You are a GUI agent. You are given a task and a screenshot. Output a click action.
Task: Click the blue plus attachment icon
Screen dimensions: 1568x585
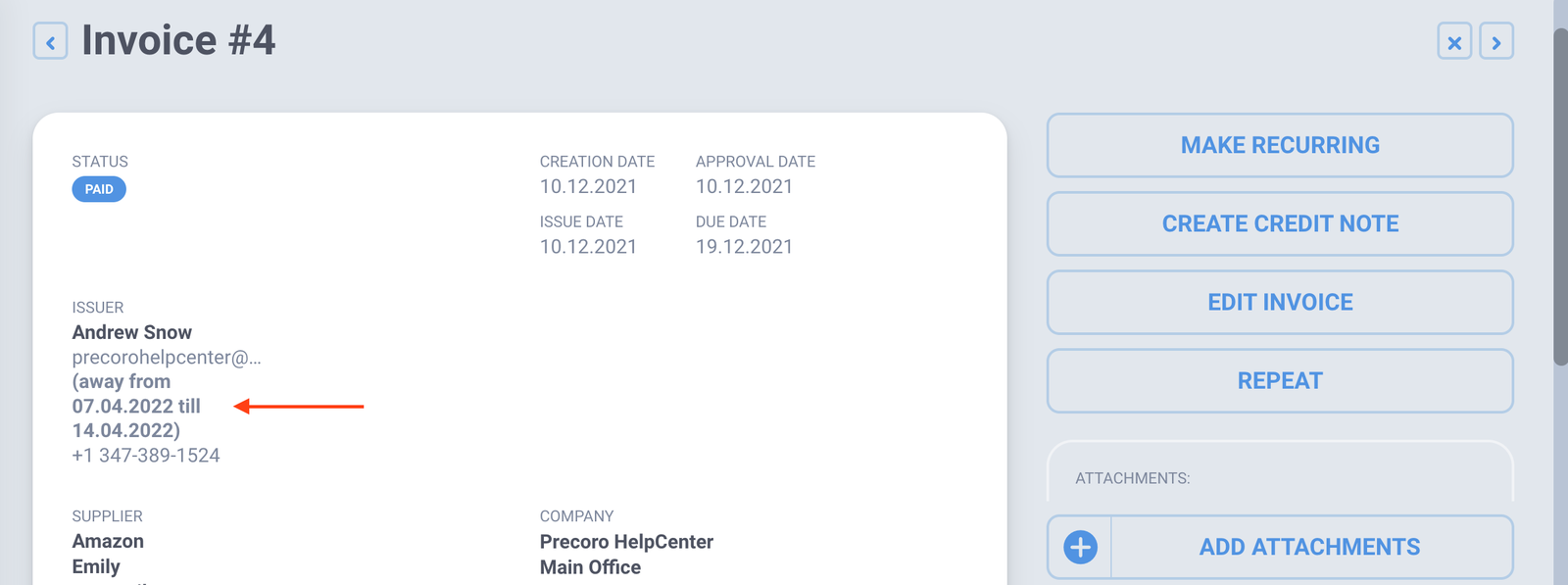click(x=1080, y=547)
